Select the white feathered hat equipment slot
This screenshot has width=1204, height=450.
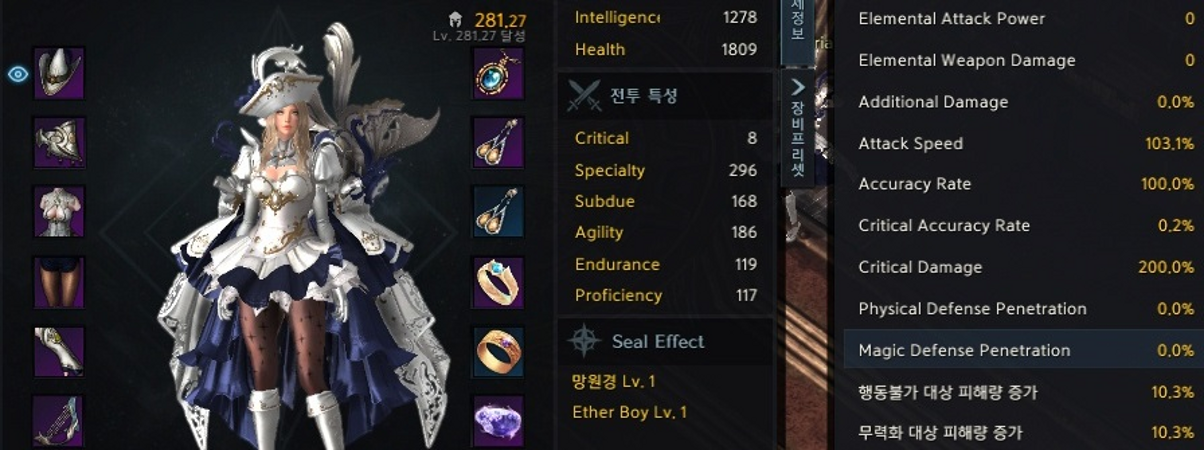coord(59,73)
